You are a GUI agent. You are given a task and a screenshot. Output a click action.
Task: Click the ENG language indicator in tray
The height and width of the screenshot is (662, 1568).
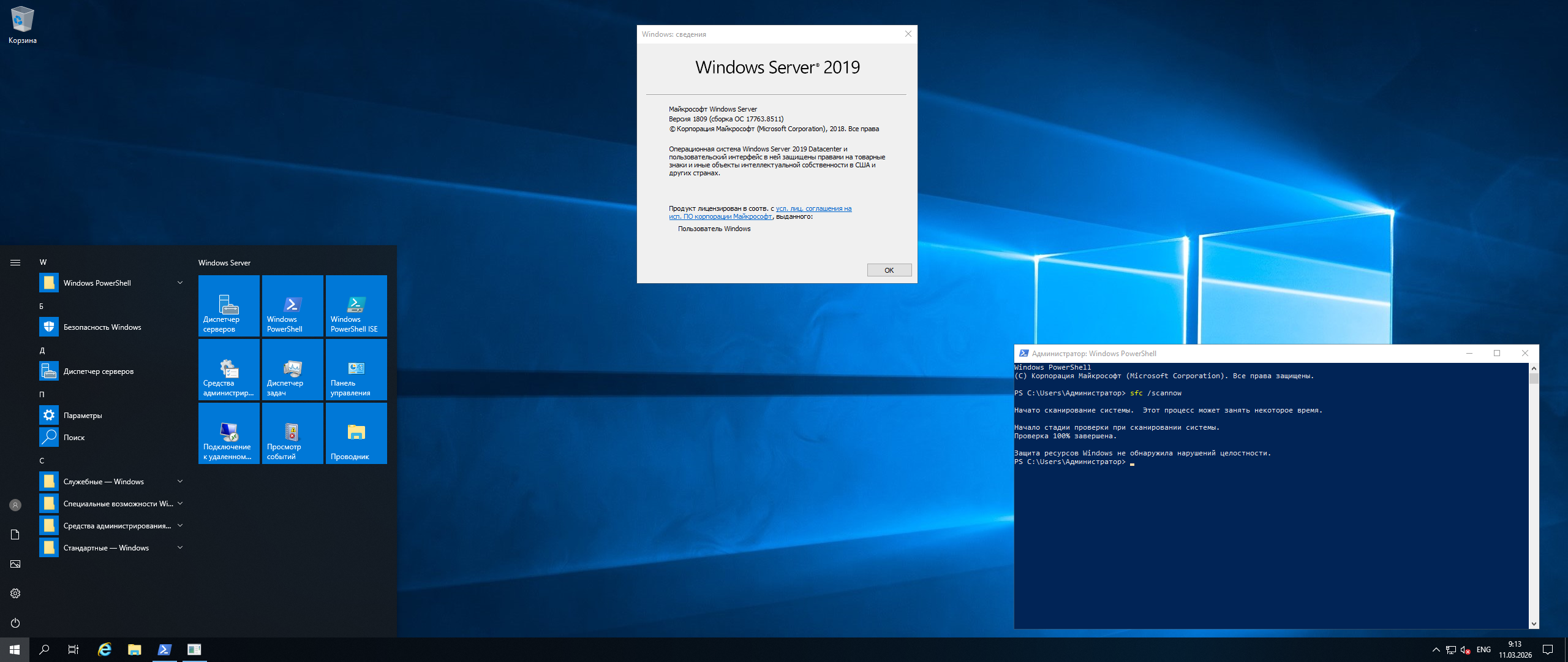click(x=1483, y=650)
